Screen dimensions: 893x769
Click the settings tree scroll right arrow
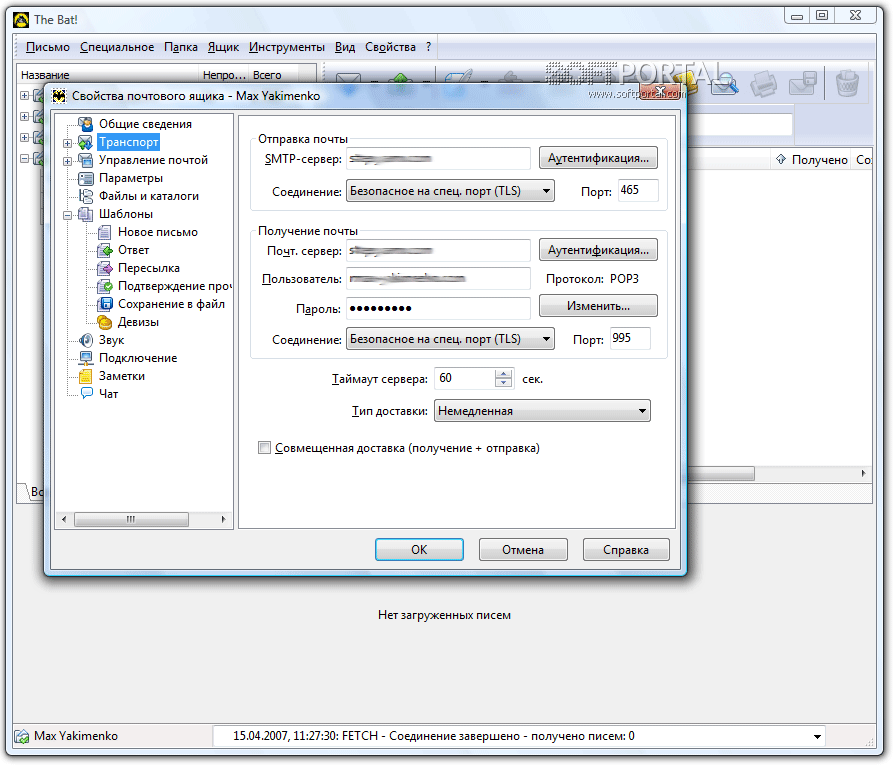click(223, 519)
